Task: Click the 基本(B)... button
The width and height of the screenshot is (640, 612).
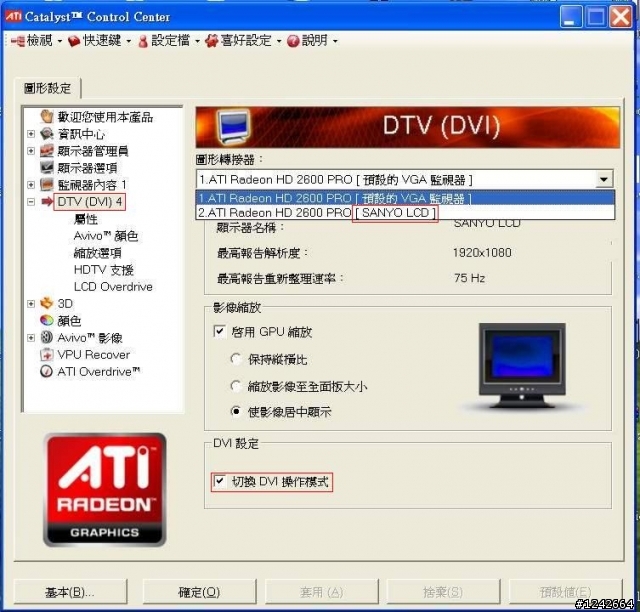Action: pos(70,592)
